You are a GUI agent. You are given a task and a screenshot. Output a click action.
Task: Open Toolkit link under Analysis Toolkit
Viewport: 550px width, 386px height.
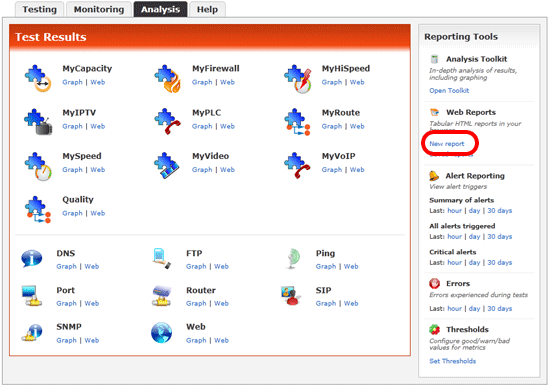[x=449, y=91]
